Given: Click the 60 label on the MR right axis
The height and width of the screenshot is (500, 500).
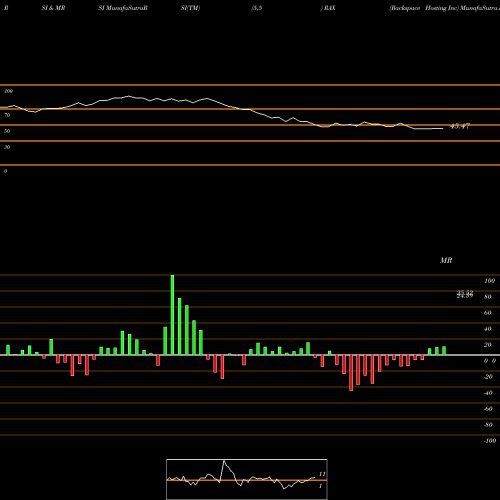Looking at the screenshot, I should coord(488,313).
